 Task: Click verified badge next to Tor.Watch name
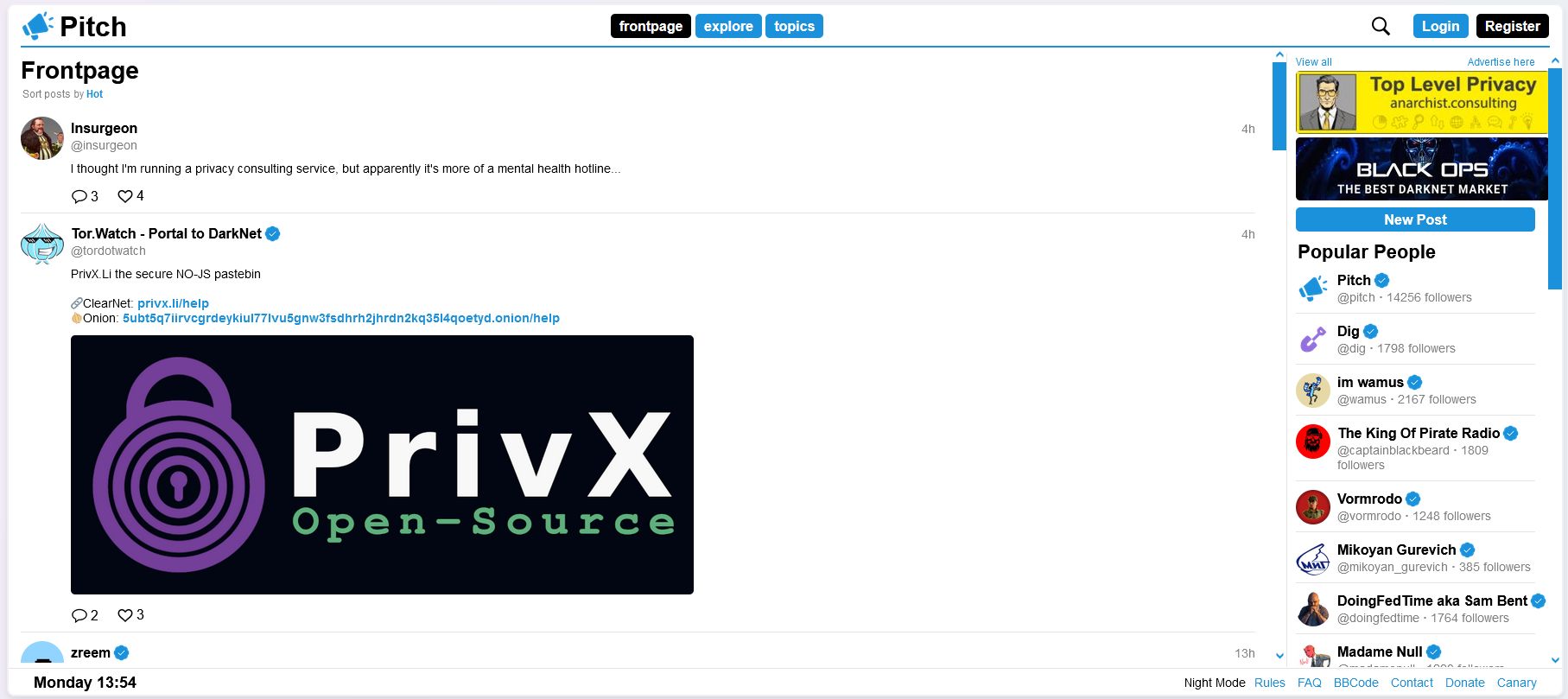[x=273, y=233]
